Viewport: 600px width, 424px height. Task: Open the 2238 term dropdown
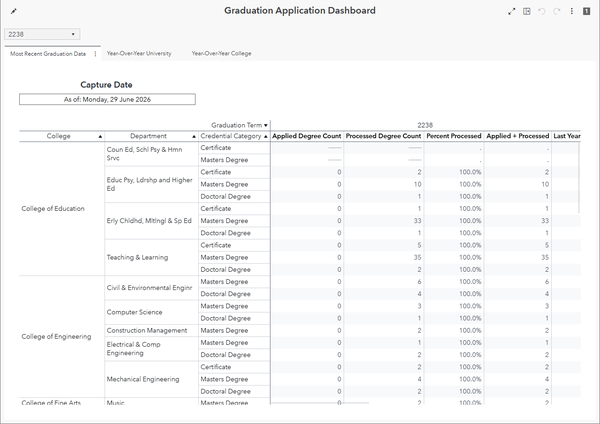(x=42, y=34)
